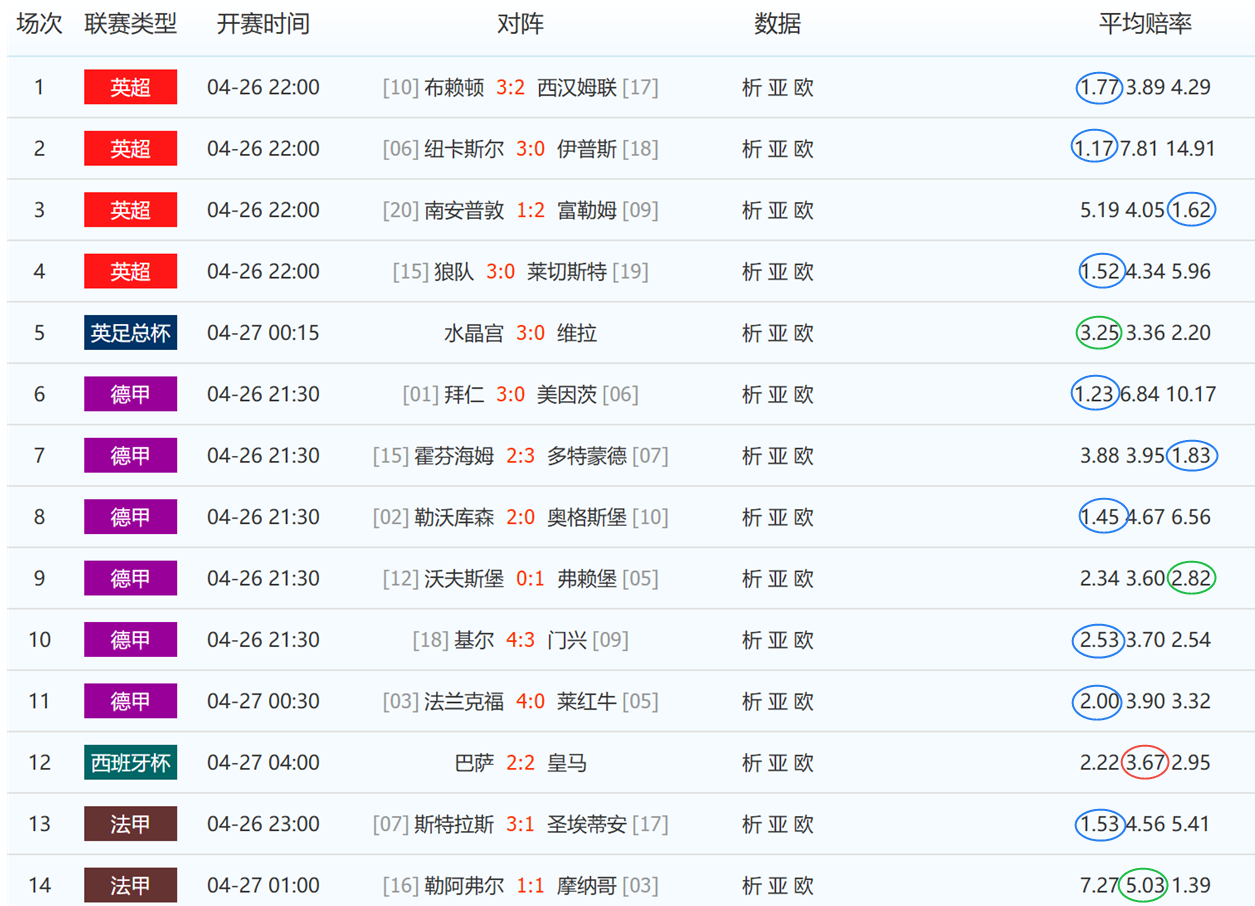The height and width of the screenshot is (906, 1255).
Task: Open 欧 link in the 拜仁 row
Action: coord(804,394)
